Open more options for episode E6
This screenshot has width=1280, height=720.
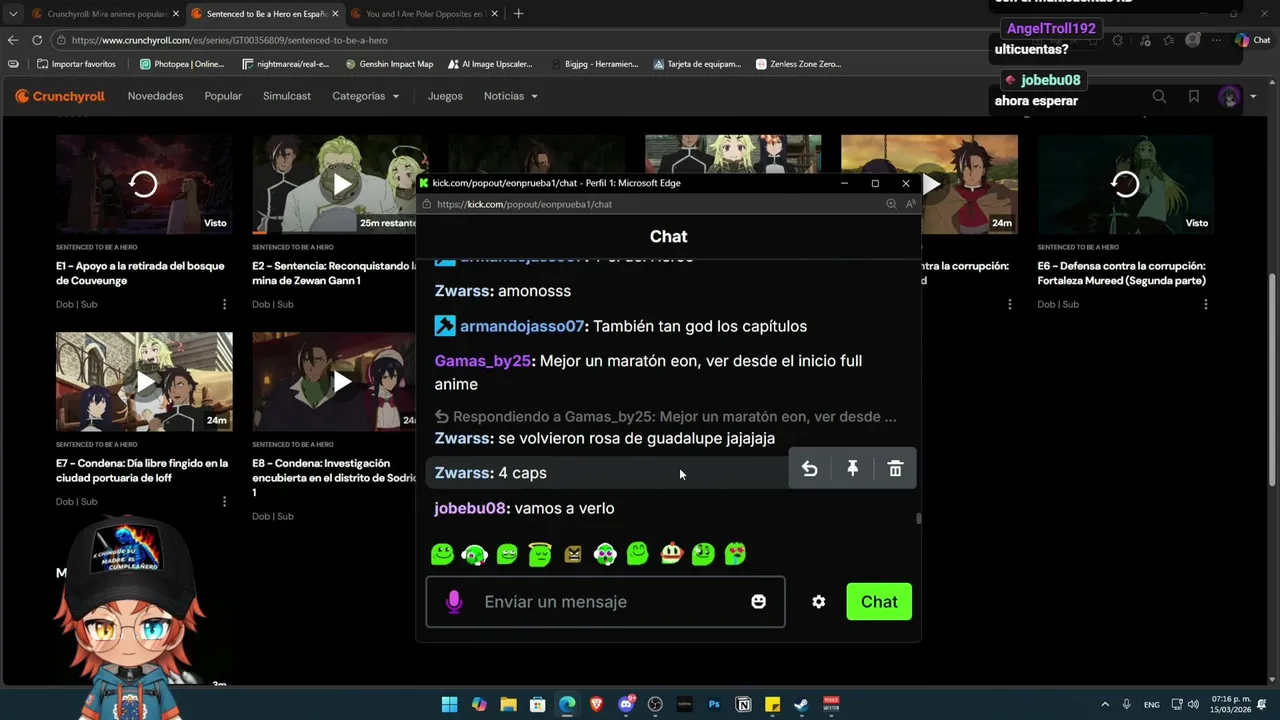coord(1205,304)
